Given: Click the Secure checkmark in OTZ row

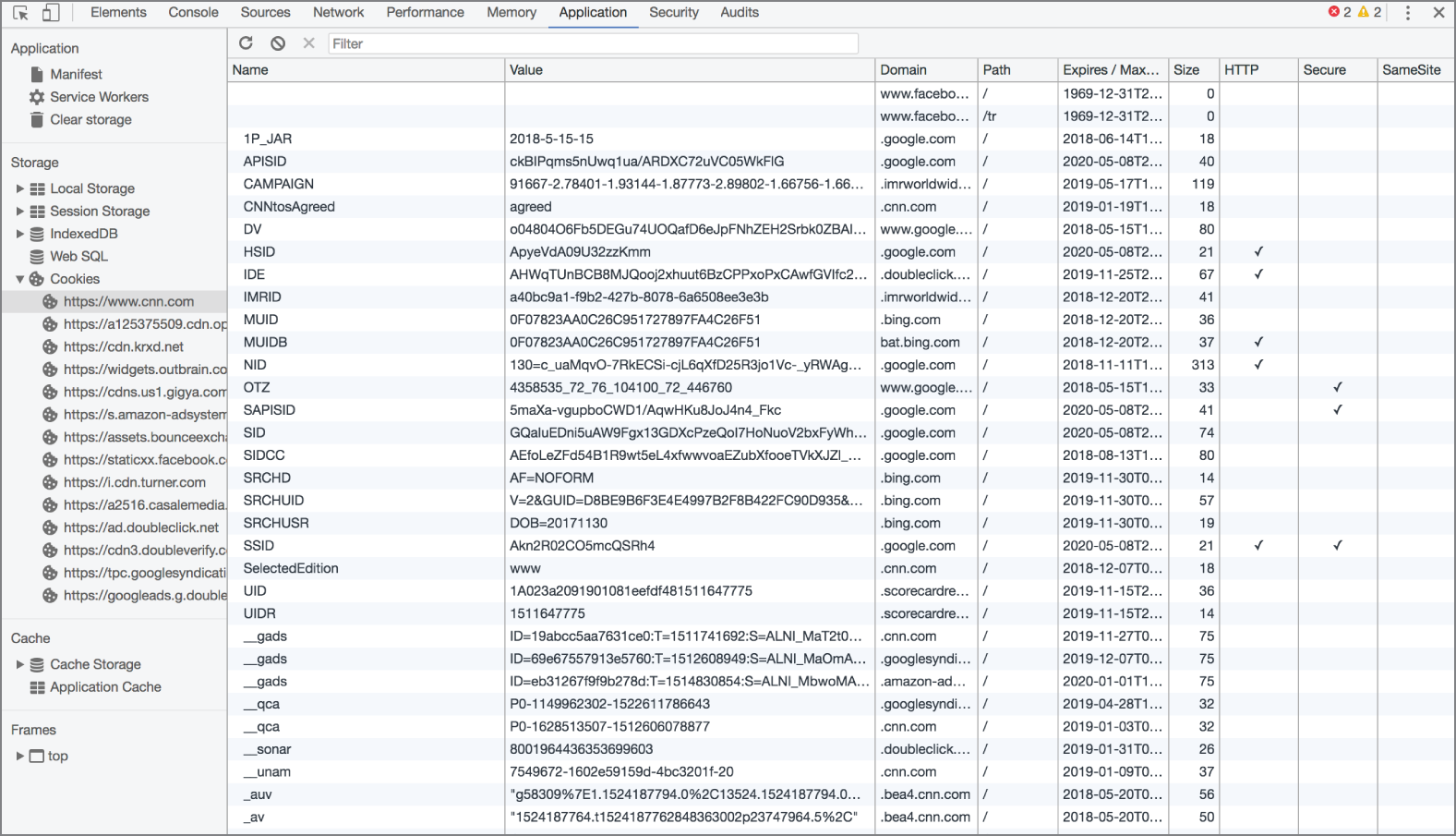Looking at the screenshot, I should click(x=1337, y=387).
